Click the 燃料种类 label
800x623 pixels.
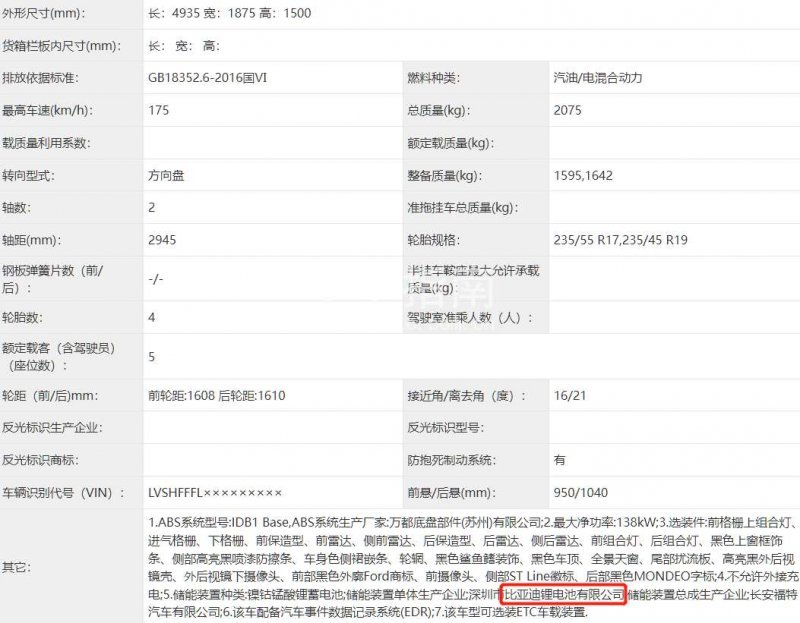(x=432, y=78)
